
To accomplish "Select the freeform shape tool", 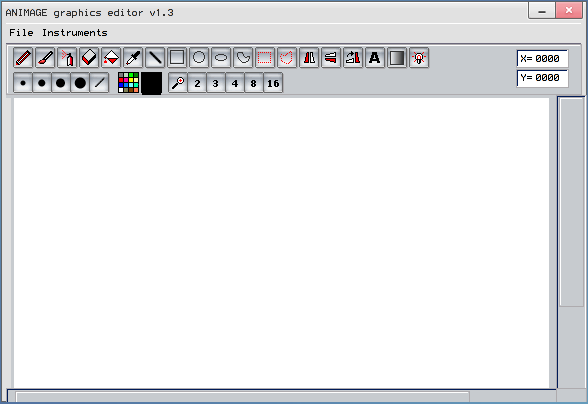I will [x=243, y=58].
